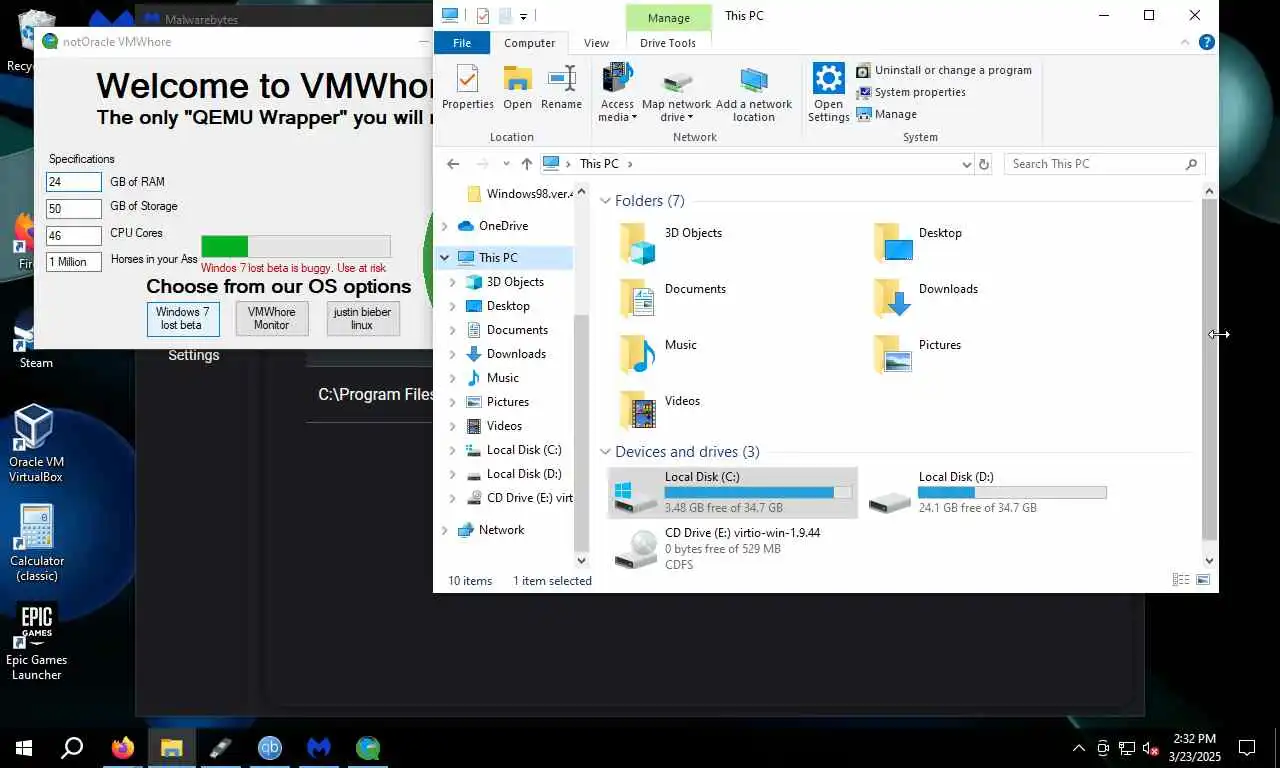Open Calculator (classic) desktop icon
1280x768 pixels.
coord(37,542)
